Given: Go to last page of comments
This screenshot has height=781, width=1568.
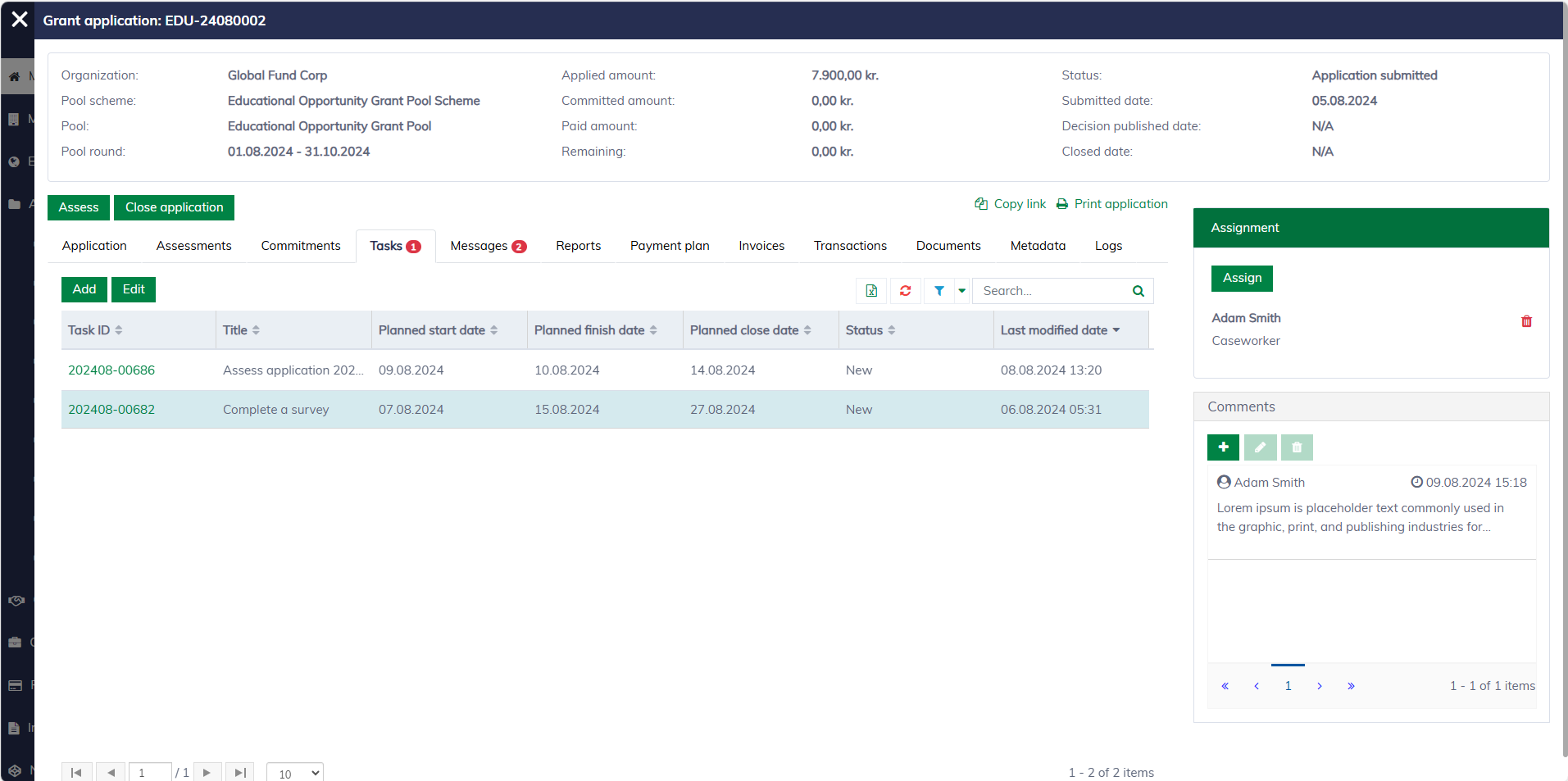Looking at the screenshot, I should click(x=1351, y=686).
